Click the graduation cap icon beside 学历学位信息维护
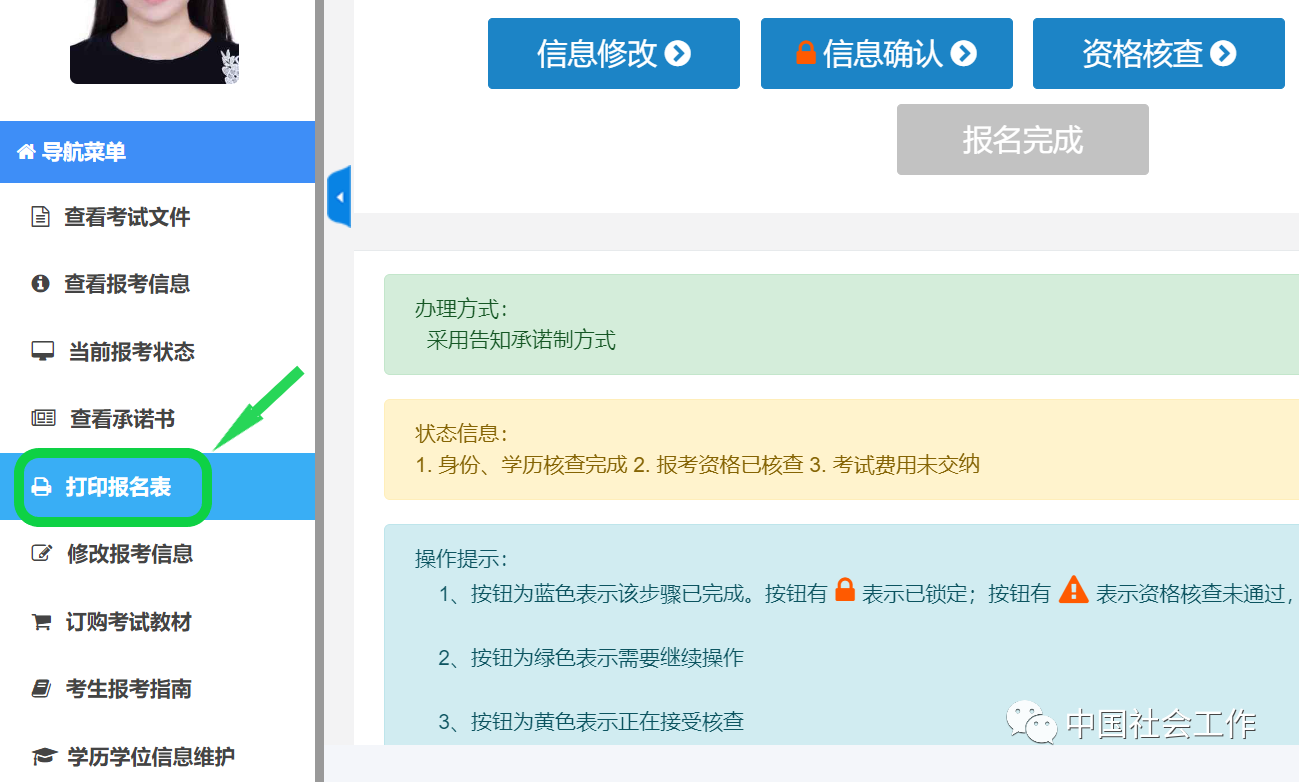The width and height of the screenshot is (1299, 782). point(42,756)
